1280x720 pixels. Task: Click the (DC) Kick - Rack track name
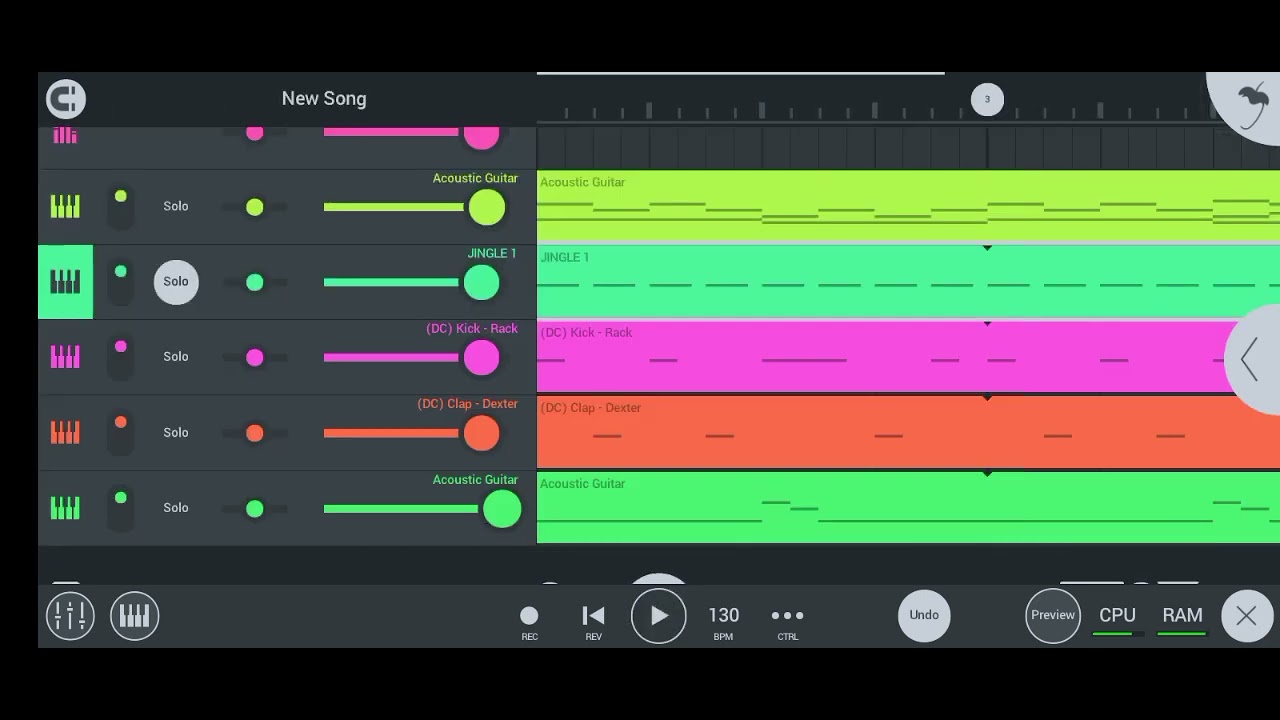[472, 328]
